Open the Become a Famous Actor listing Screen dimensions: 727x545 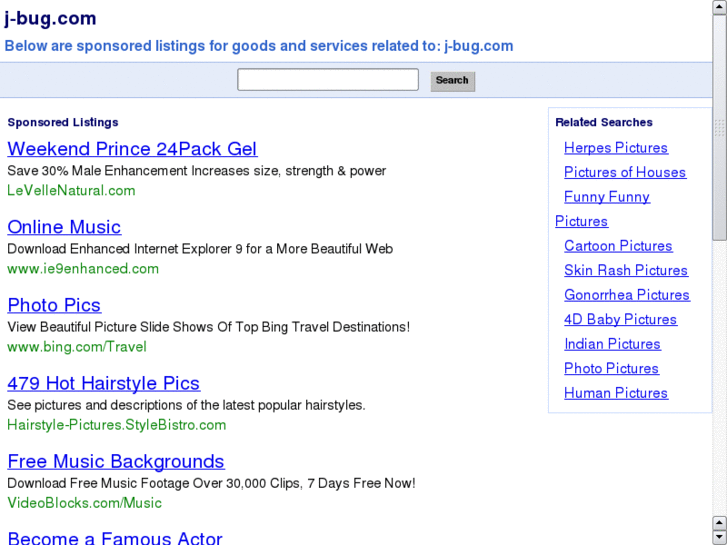(115, 538)
